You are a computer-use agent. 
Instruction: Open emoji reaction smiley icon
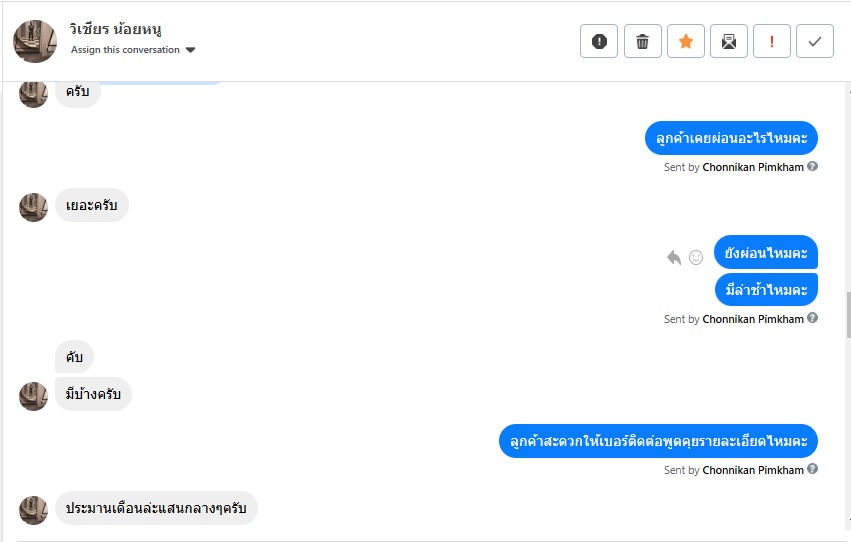pyautogui.click(x=696, y=257)
